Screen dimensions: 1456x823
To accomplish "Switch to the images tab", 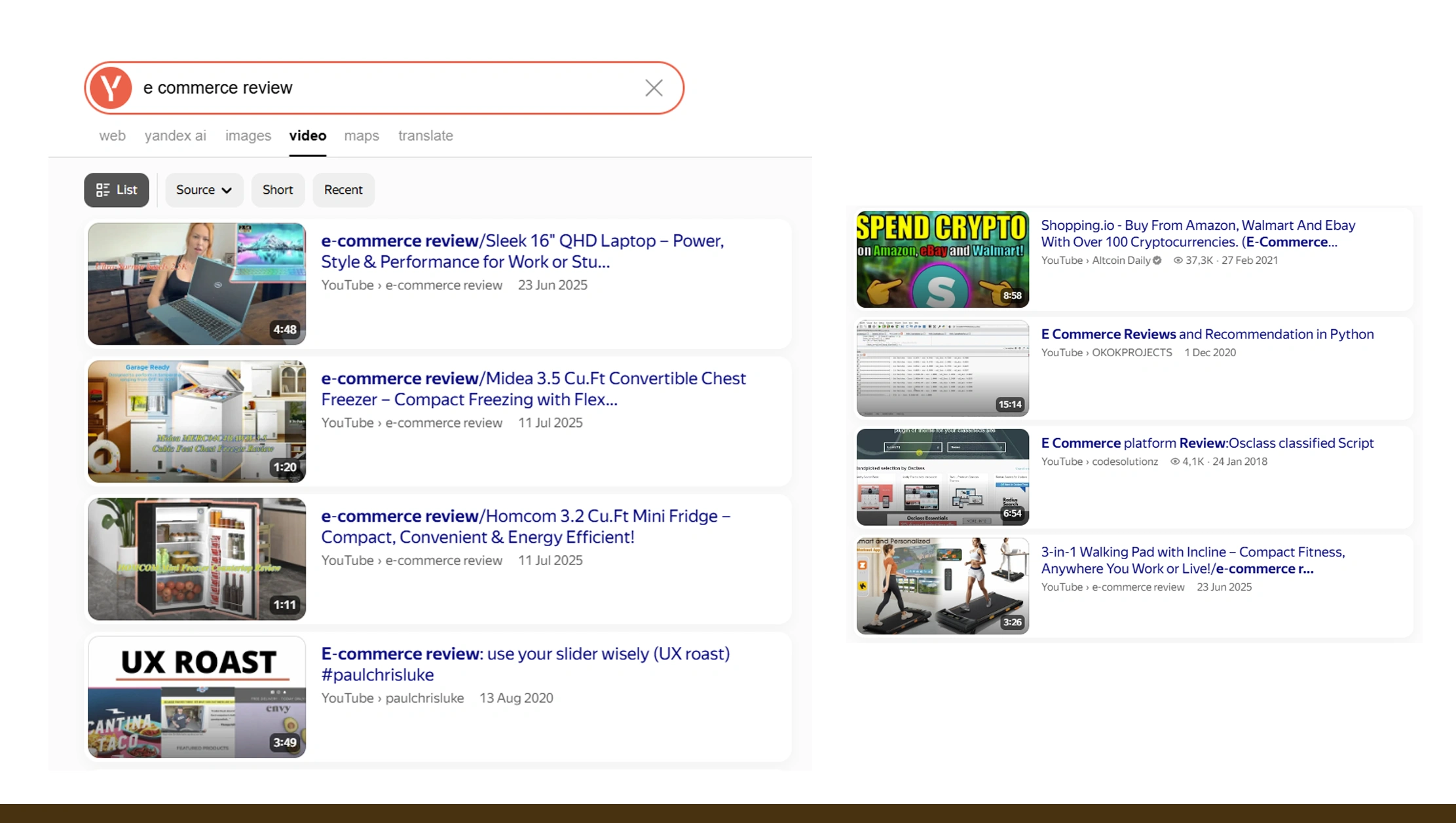I will click(x=248, y=136).
